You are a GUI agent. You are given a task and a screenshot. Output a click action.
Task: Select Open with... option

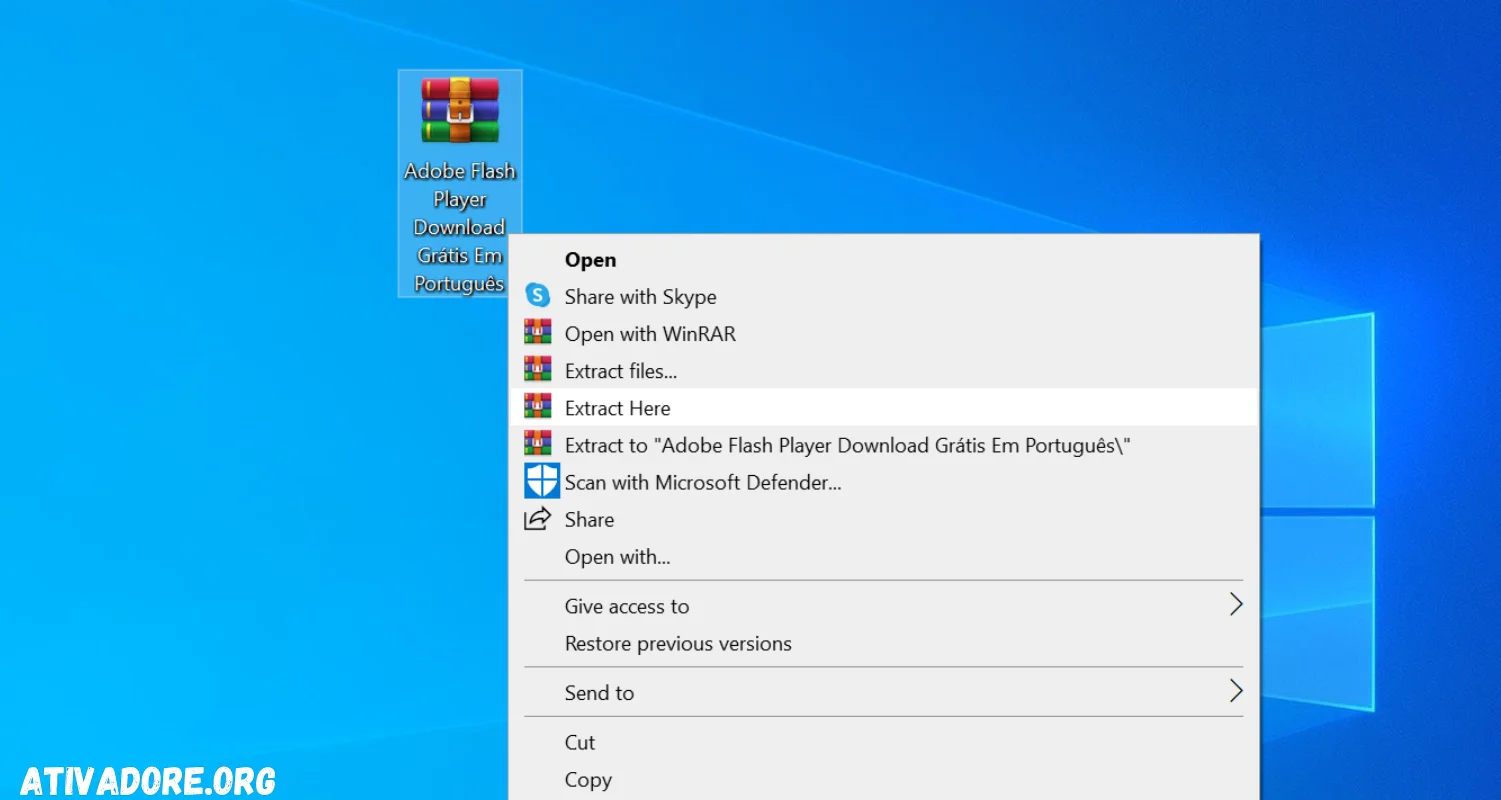pos(884,557)
